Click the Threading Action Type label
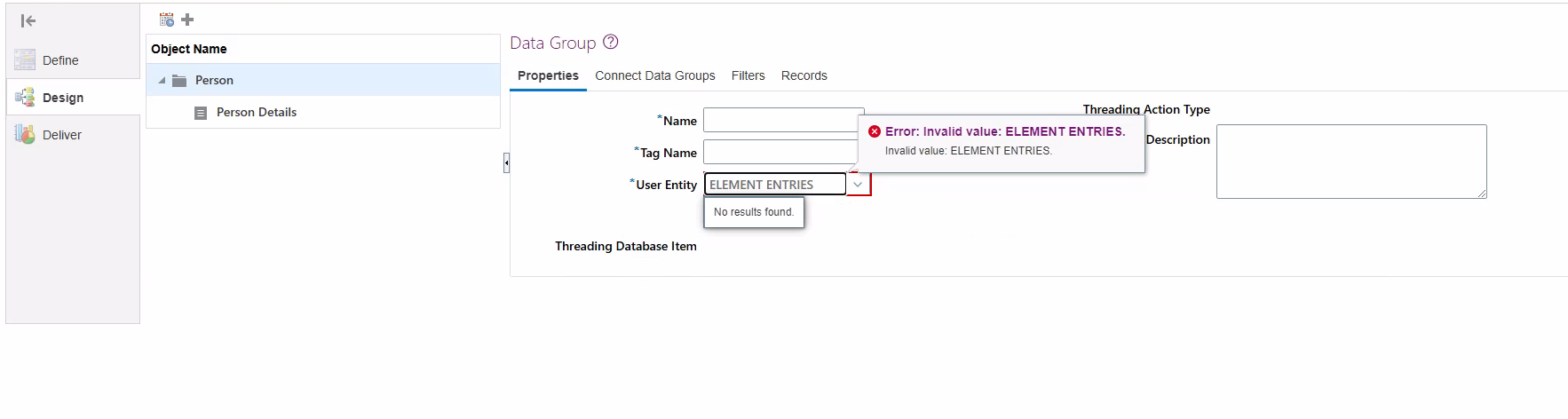The width and height of the screenshot is (1568, 419). pos(1146,109)
